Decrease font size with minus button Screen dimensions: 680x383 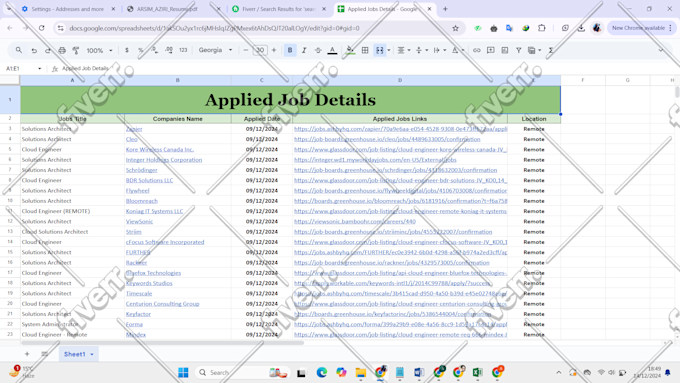[x=245, y=50]
